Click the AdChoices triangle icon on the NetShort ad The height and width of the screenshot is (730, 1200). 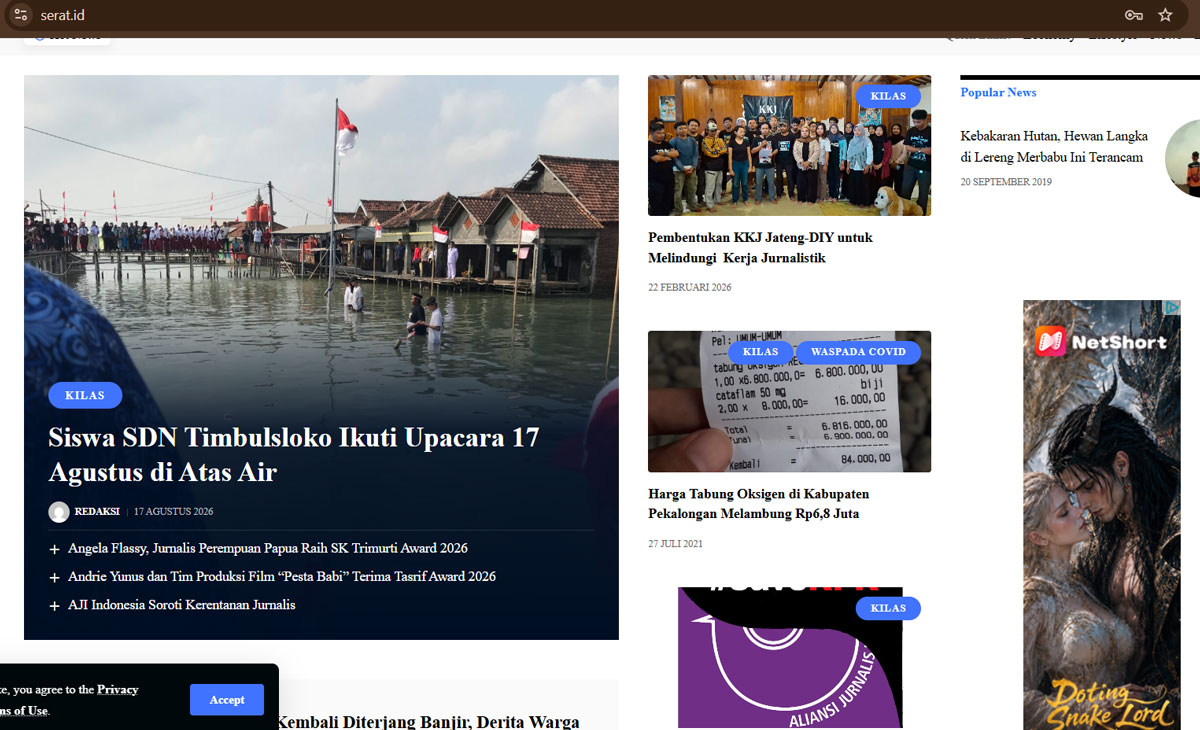tap(1173, 308)
